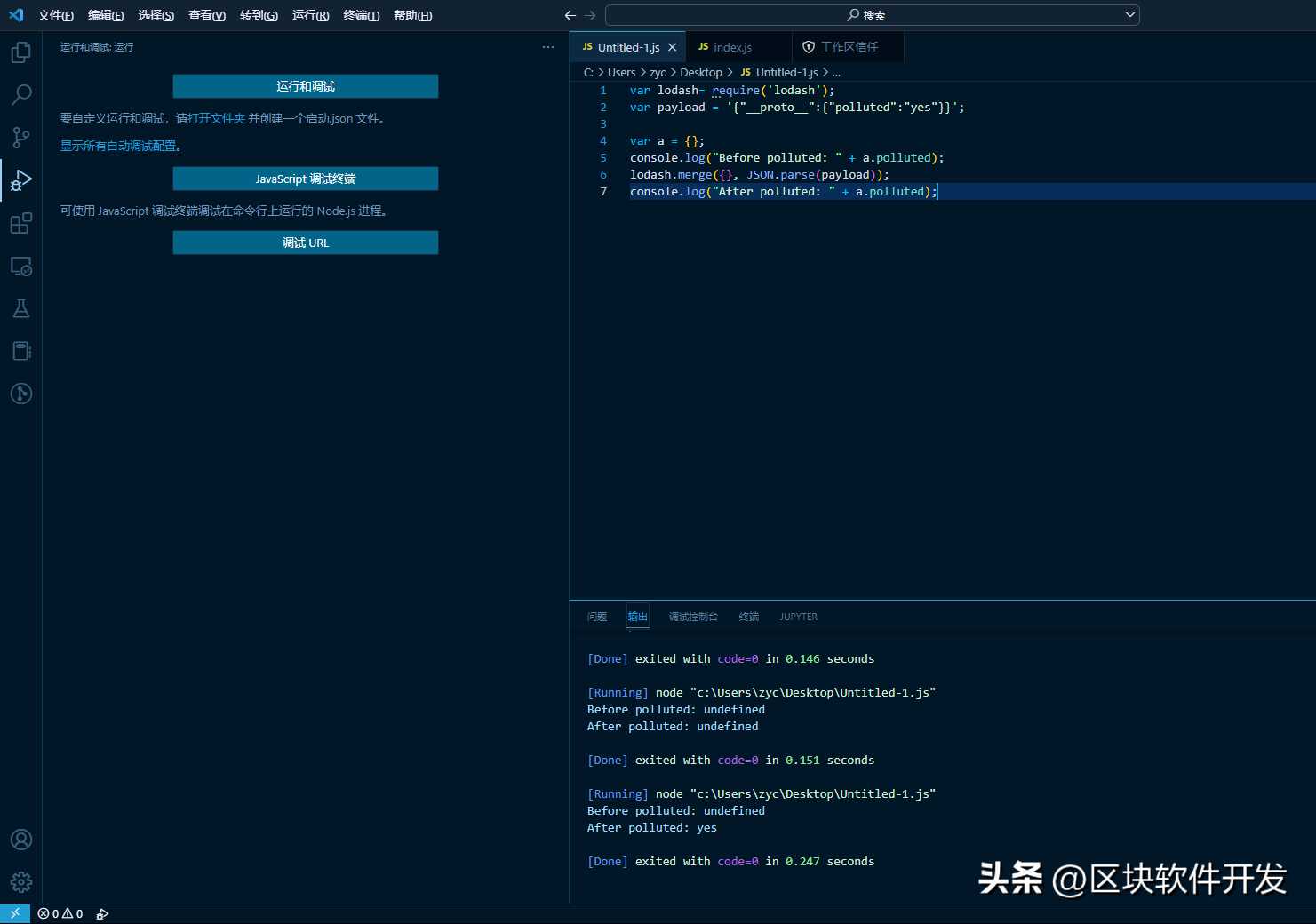
Task: Open the Source Control view icon
Action: pos(21,138)
